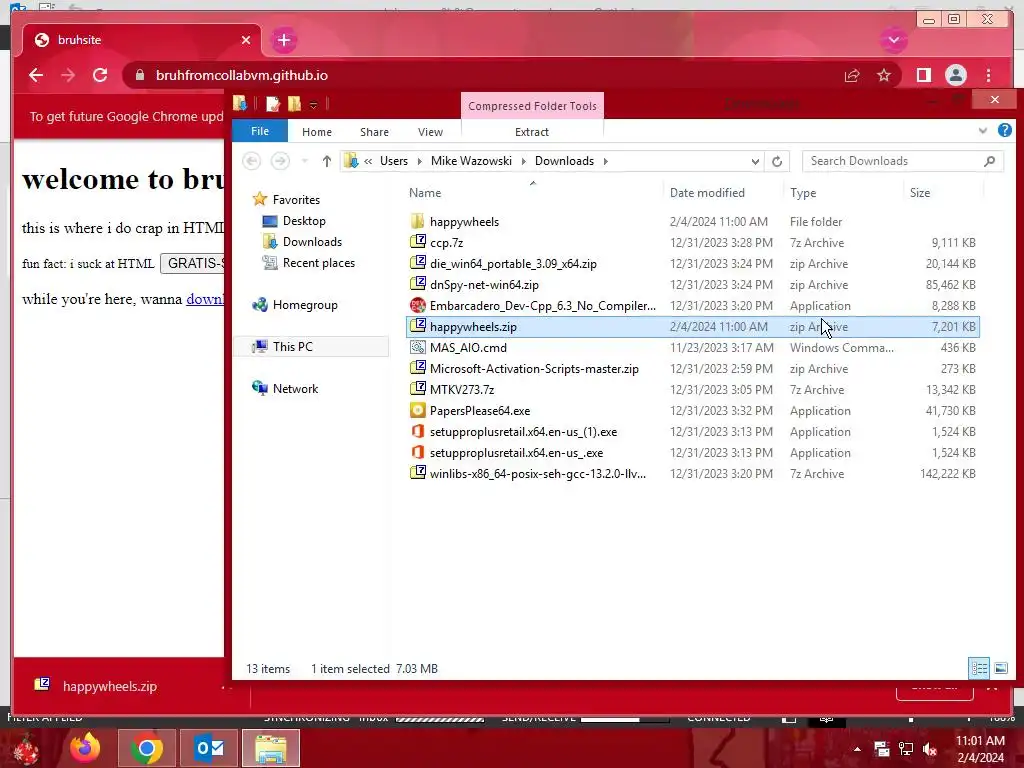Open Chrome share page icon
Screen dimensions: 1024x768
tap(852, 75)
